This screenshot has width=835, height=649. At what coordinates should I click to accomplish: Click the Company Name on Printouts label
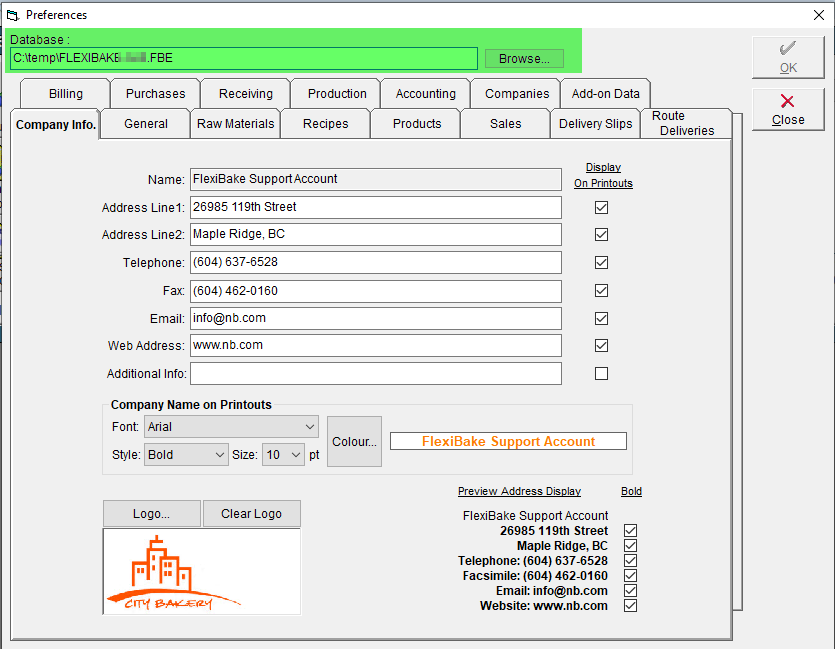(191, 405)
